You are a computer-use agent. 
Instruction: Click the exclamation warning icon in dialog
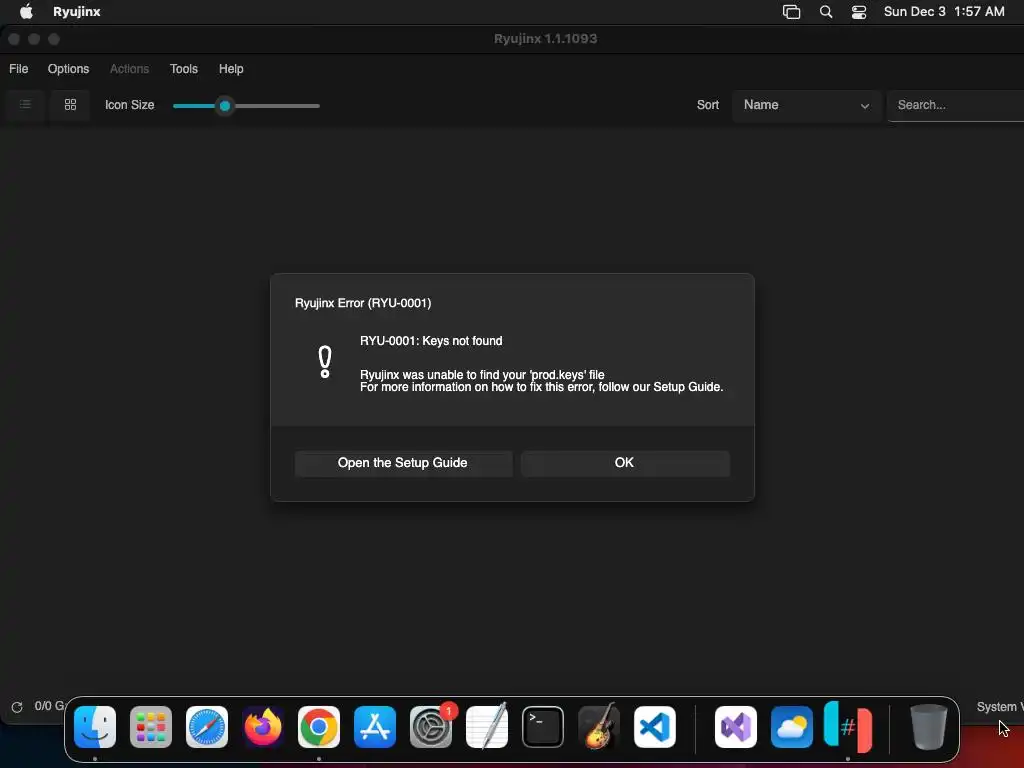click(325, 362)
